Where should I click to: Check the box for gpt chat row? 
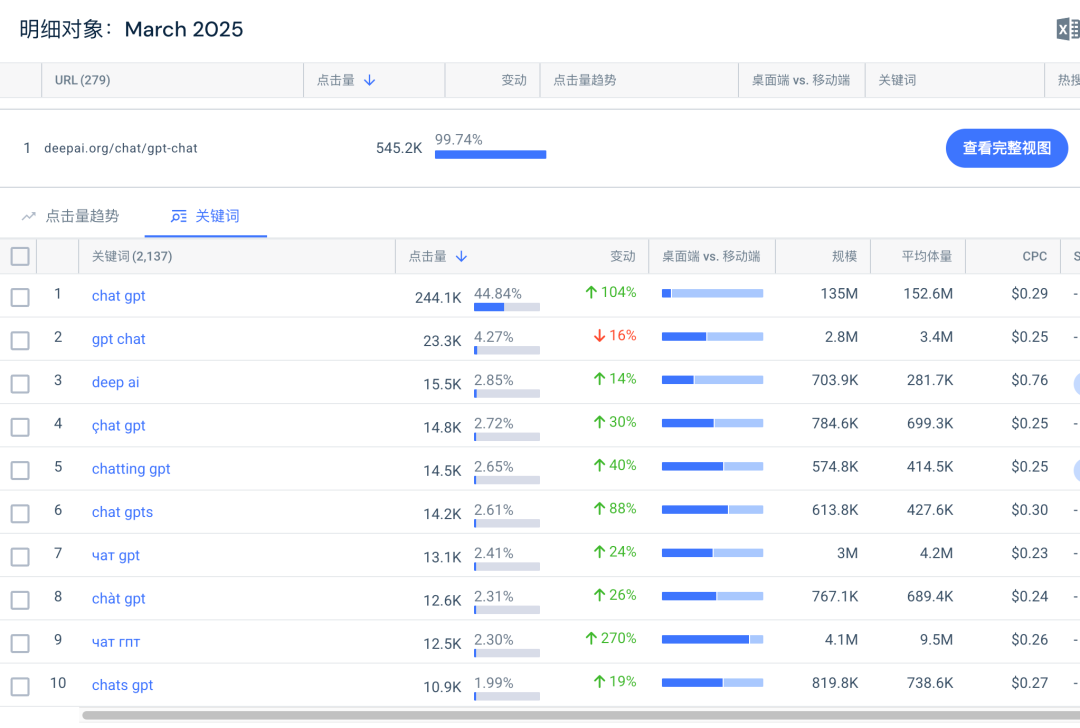[20, 341]
